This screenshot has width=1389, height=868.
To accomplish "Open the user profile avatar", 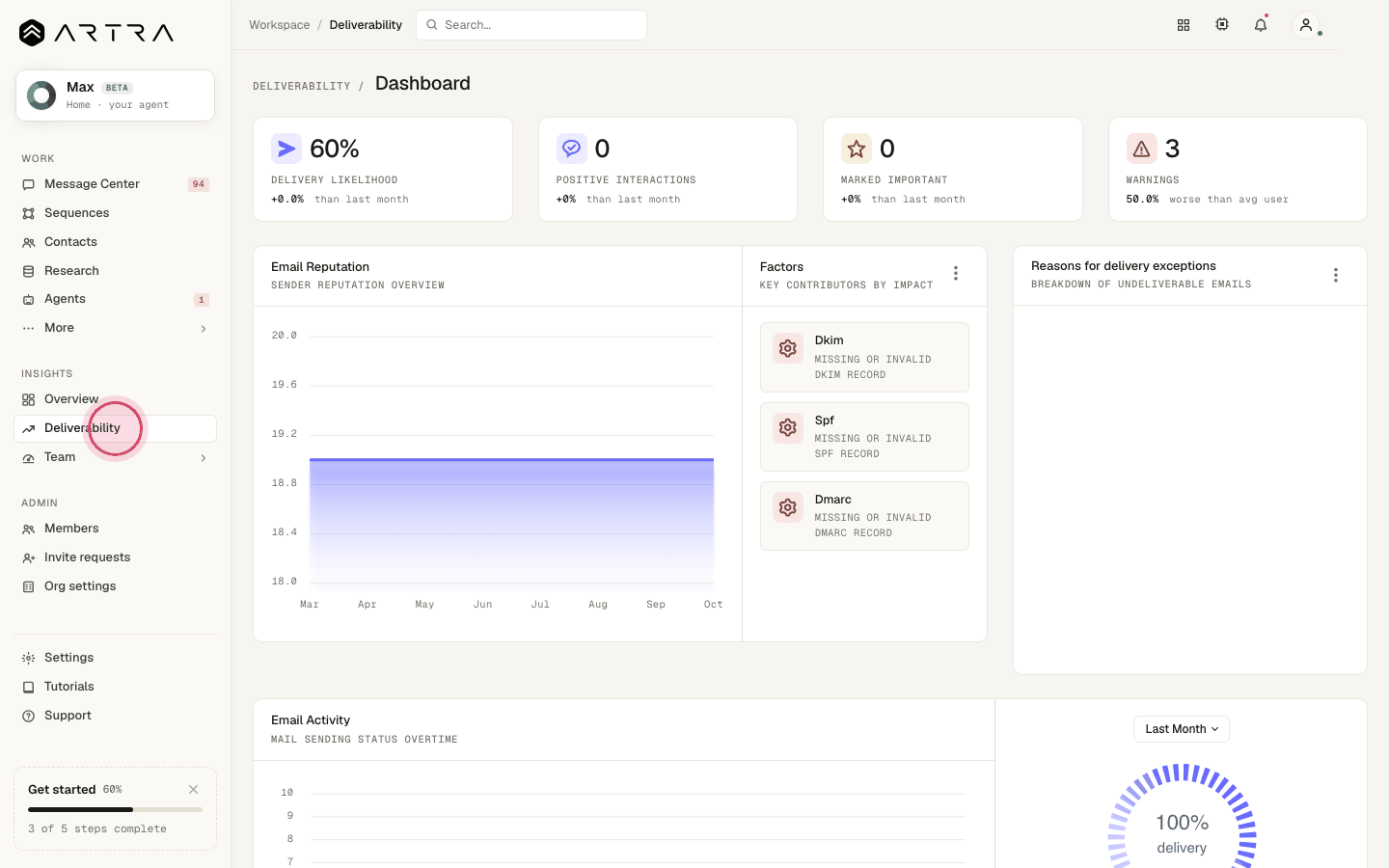I will click(1306, 25).
